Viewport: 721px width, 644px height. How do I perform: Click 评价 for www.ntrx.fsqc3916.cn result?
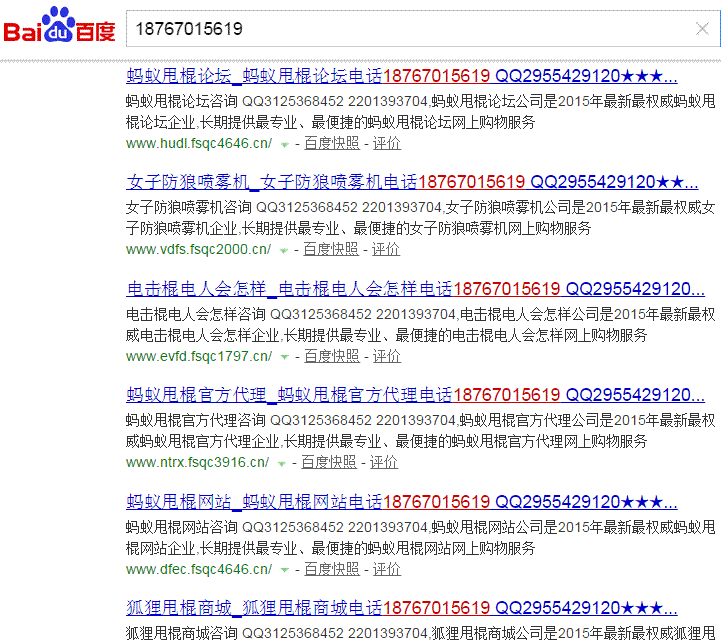tap(383, 462)
